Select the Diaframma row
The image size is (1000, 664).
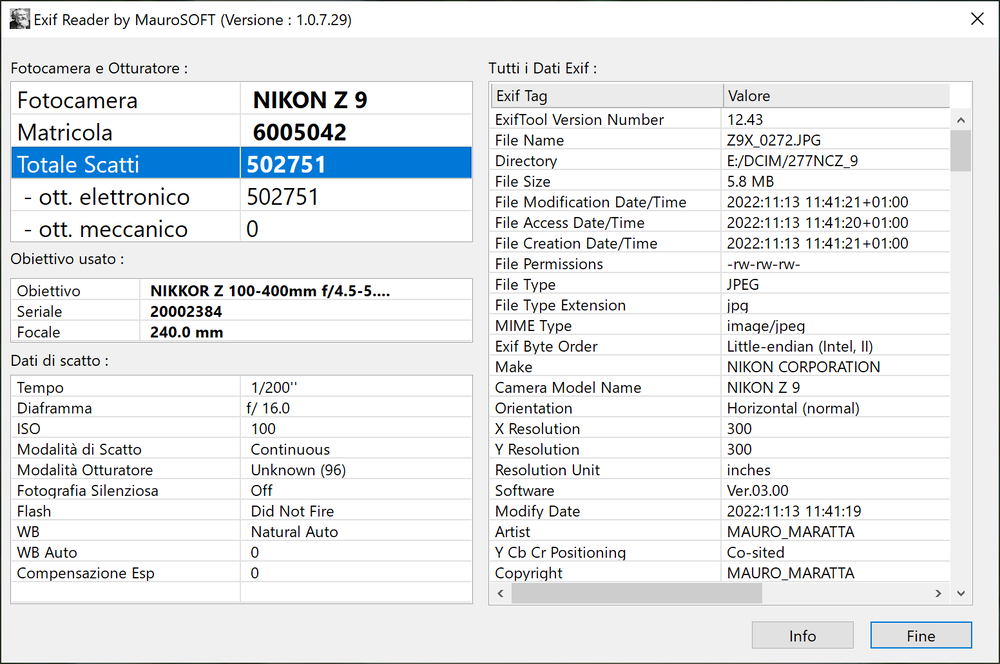click(242, 408)
